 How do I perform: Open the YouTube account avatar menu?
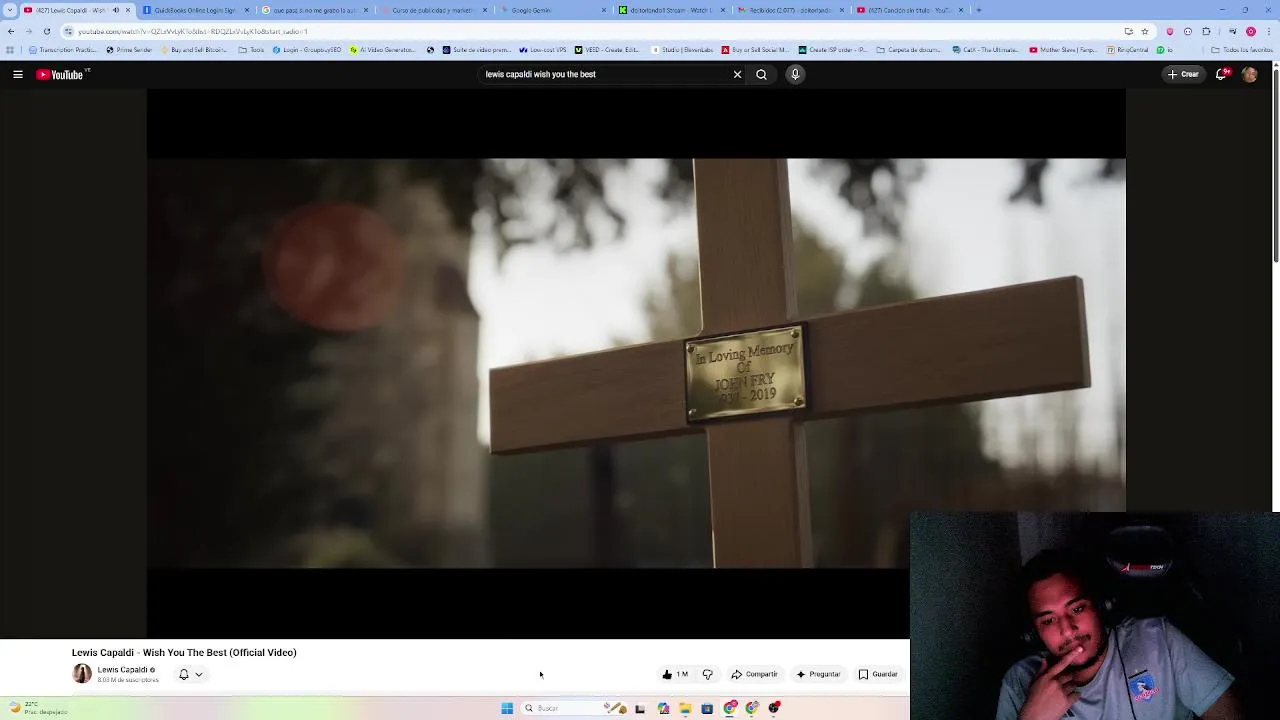[1249, 74]
